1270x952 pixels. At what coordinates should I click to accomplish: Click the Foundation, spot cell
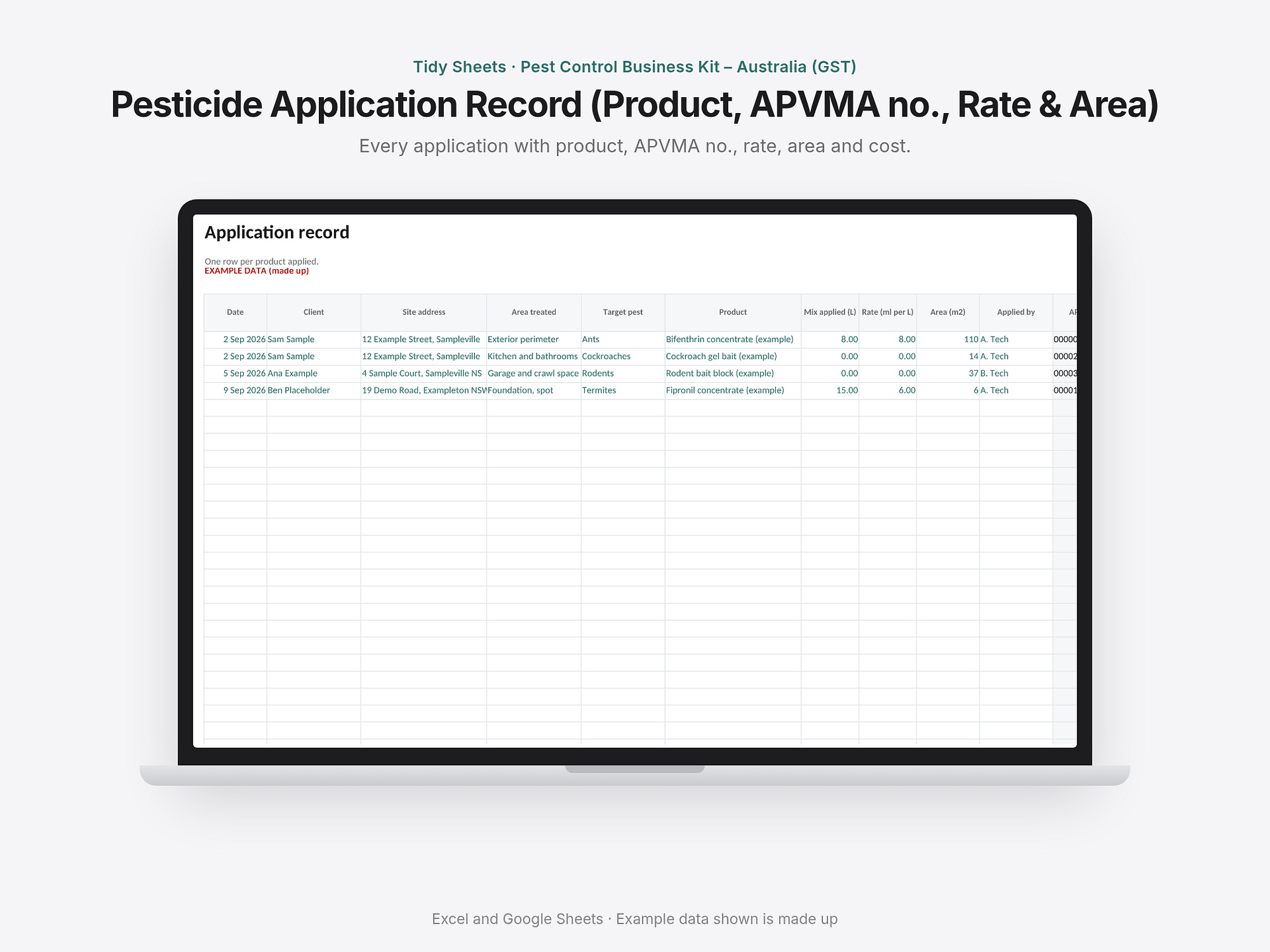point(534,391)
